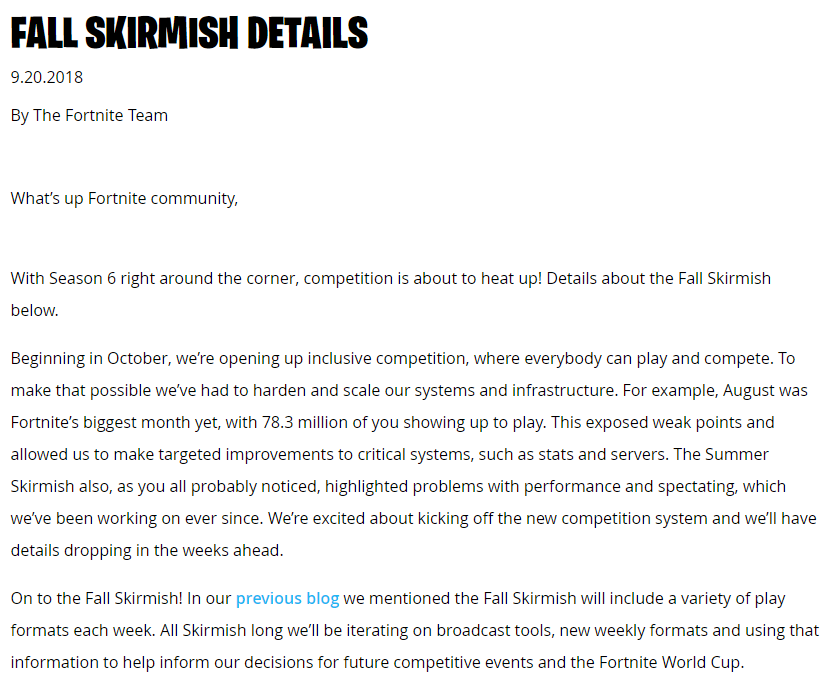Click 'With Season 6 right around the corner' sentence
The image size is (832, 682).
[153, 279]
